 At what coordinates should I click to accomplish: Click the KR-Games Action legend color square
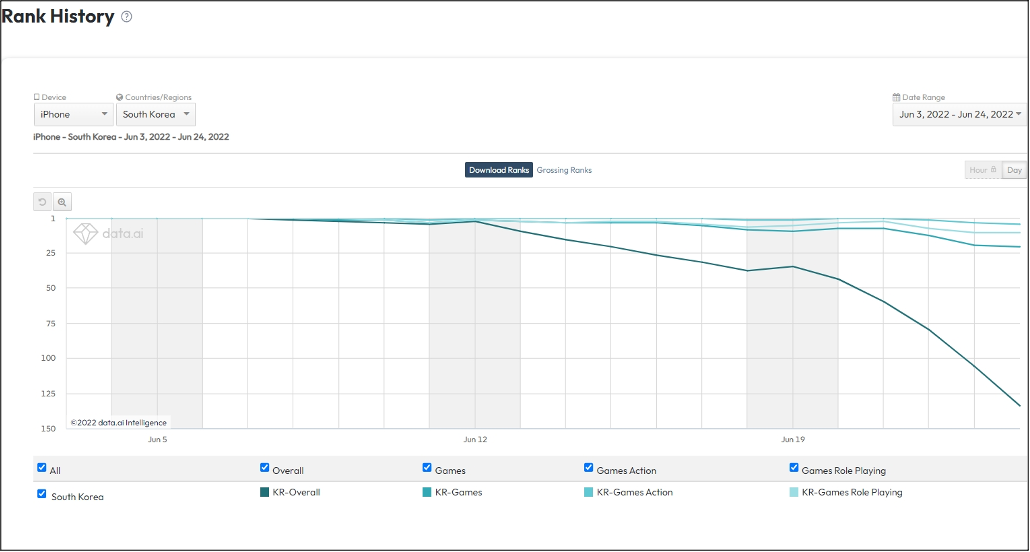click(x=589, y=492)
